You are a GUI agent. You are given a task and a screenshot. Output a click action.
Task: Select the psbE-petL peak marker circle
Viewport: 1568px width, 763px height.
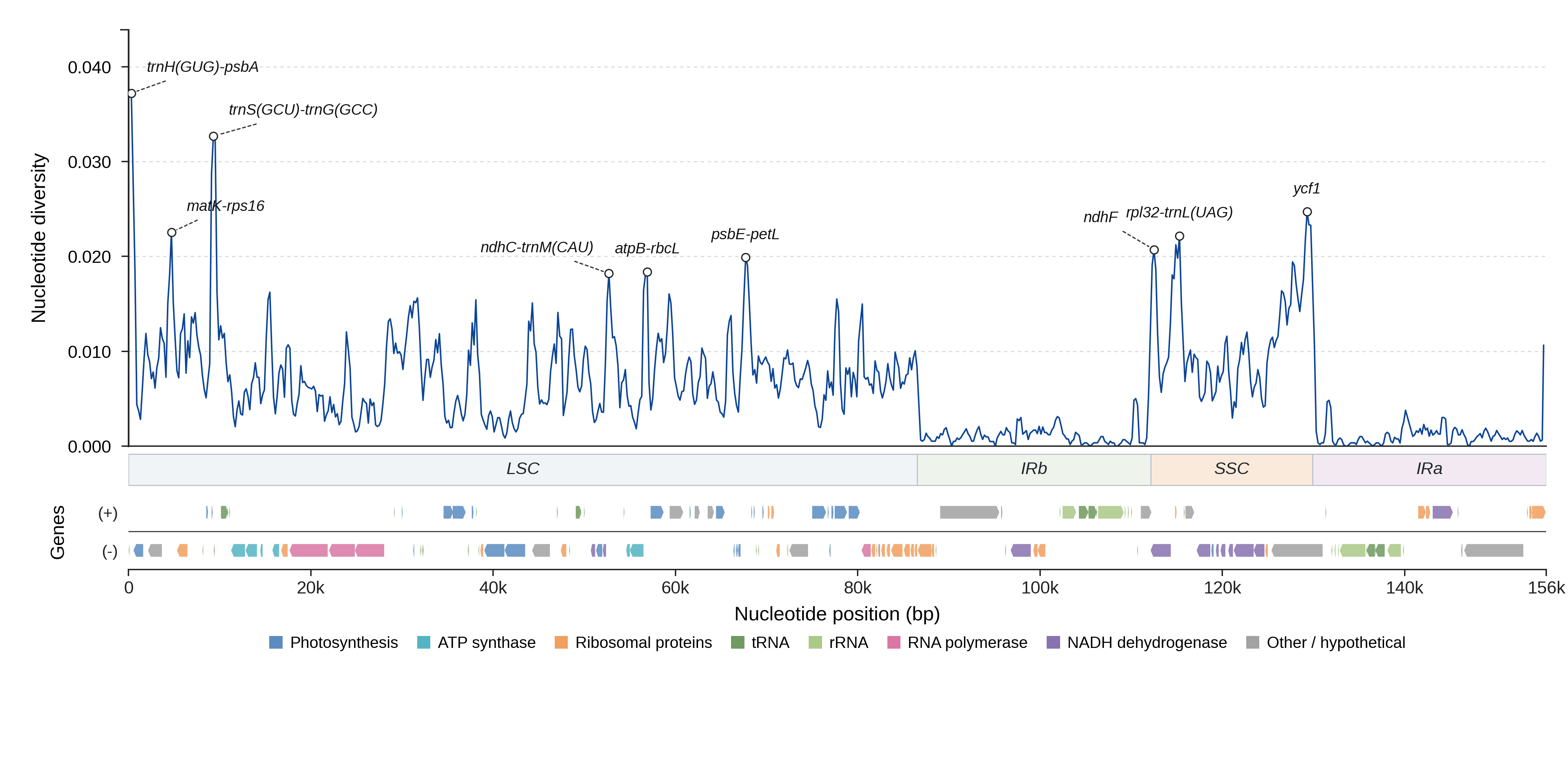click(746, 258)
